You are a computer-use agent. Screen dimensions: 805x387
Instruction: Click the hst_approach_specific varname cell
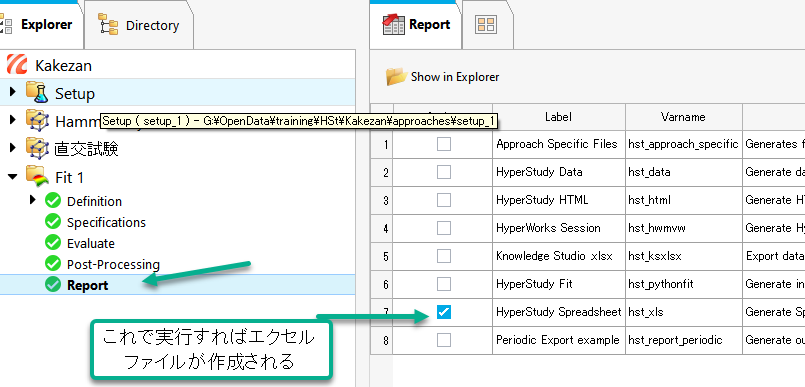click(683, 144)
